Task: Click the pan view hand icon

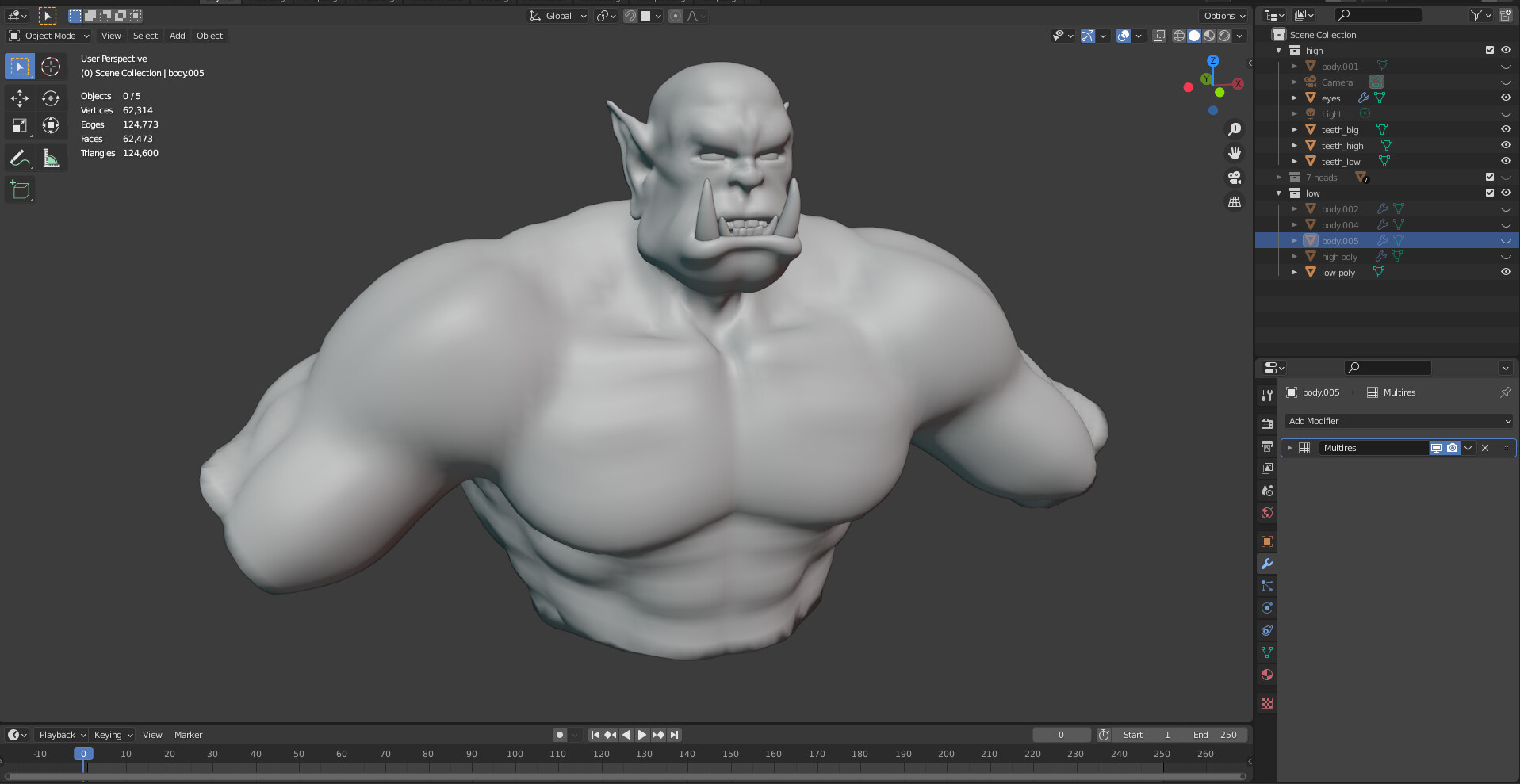Action: pos(1235,153)
